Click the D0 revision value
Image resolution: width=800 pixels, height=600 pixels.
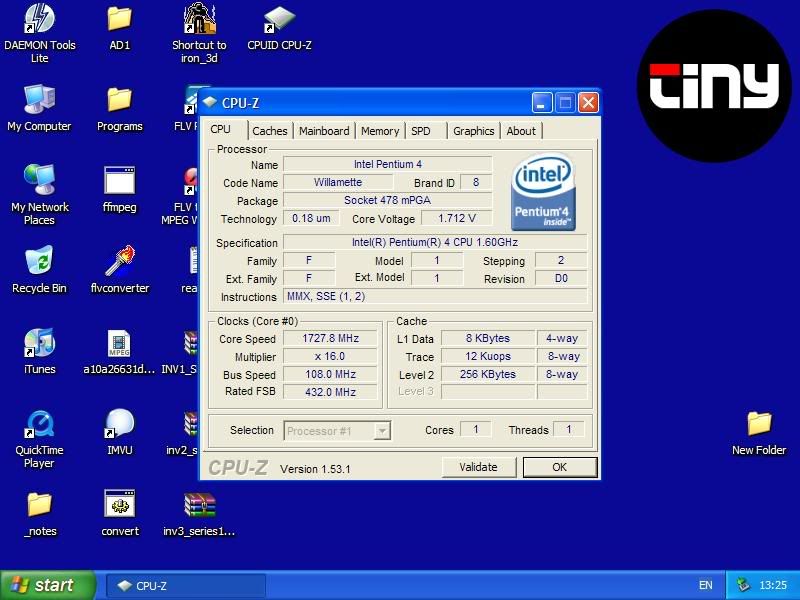pos(561,278)
